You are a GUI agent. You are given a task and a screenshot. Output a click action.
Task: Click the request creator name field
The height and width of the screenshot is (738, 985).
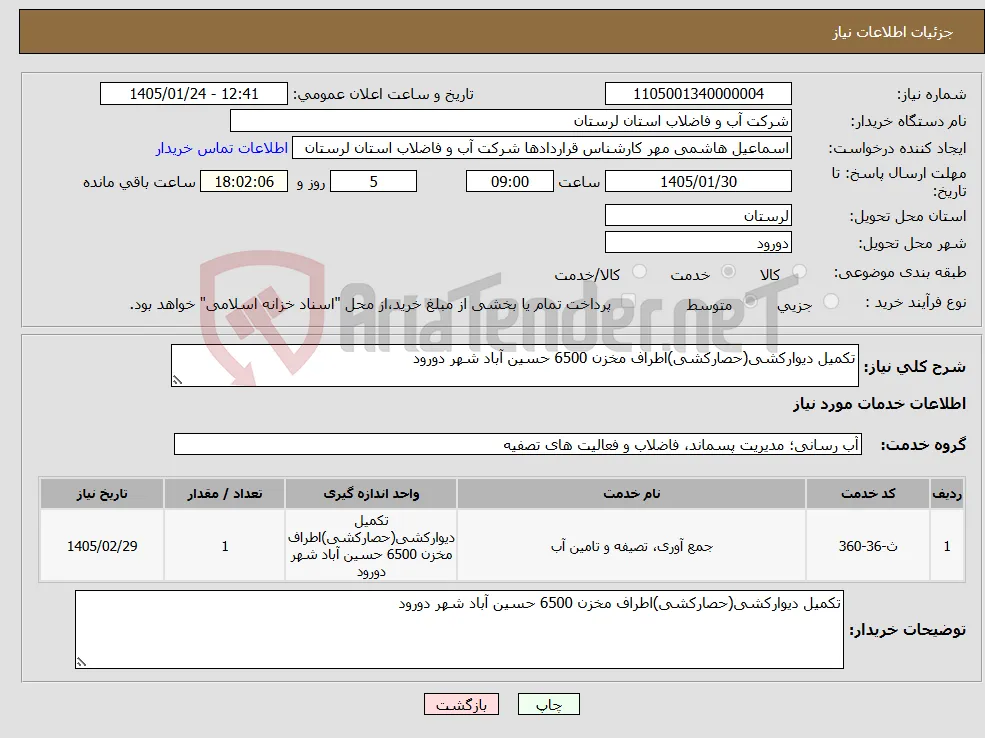pyautogui.click(x=541, y=148)
